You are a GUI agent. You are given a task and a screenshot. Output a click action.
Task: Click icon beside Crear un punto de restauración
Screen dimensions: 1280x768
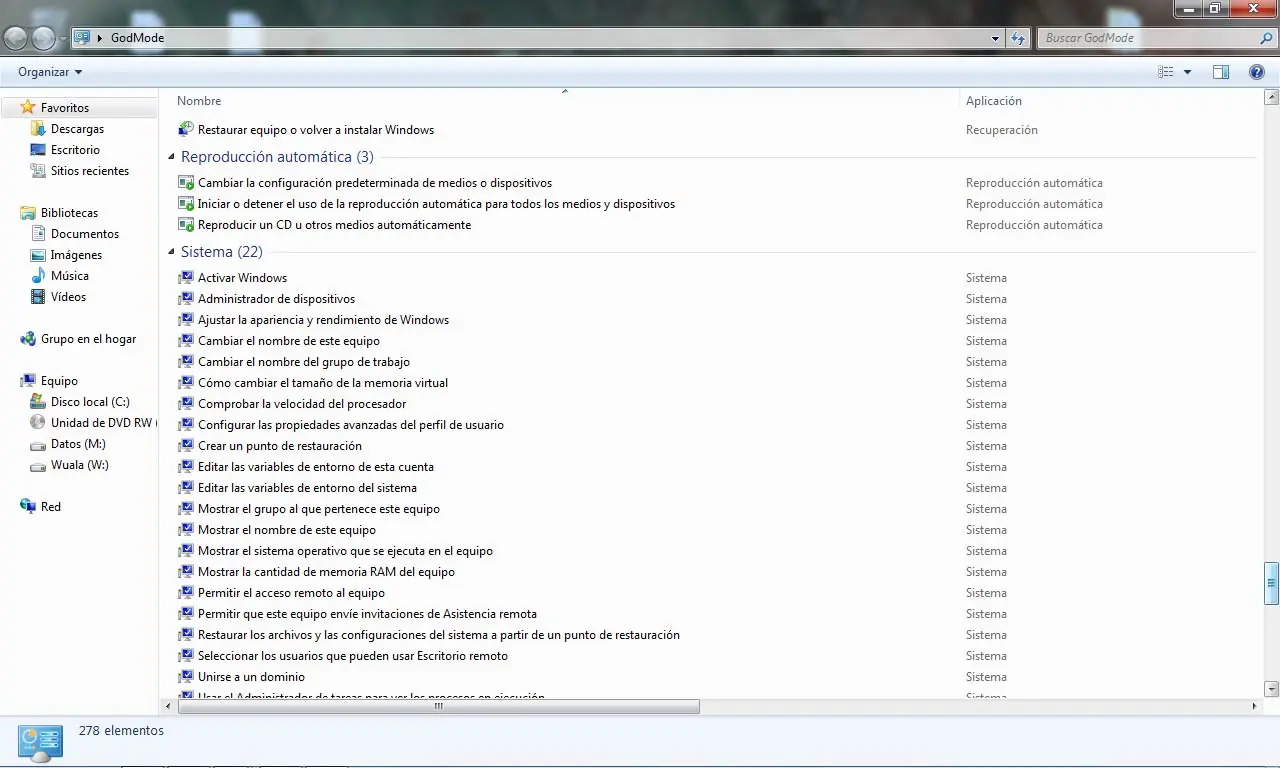186,446
